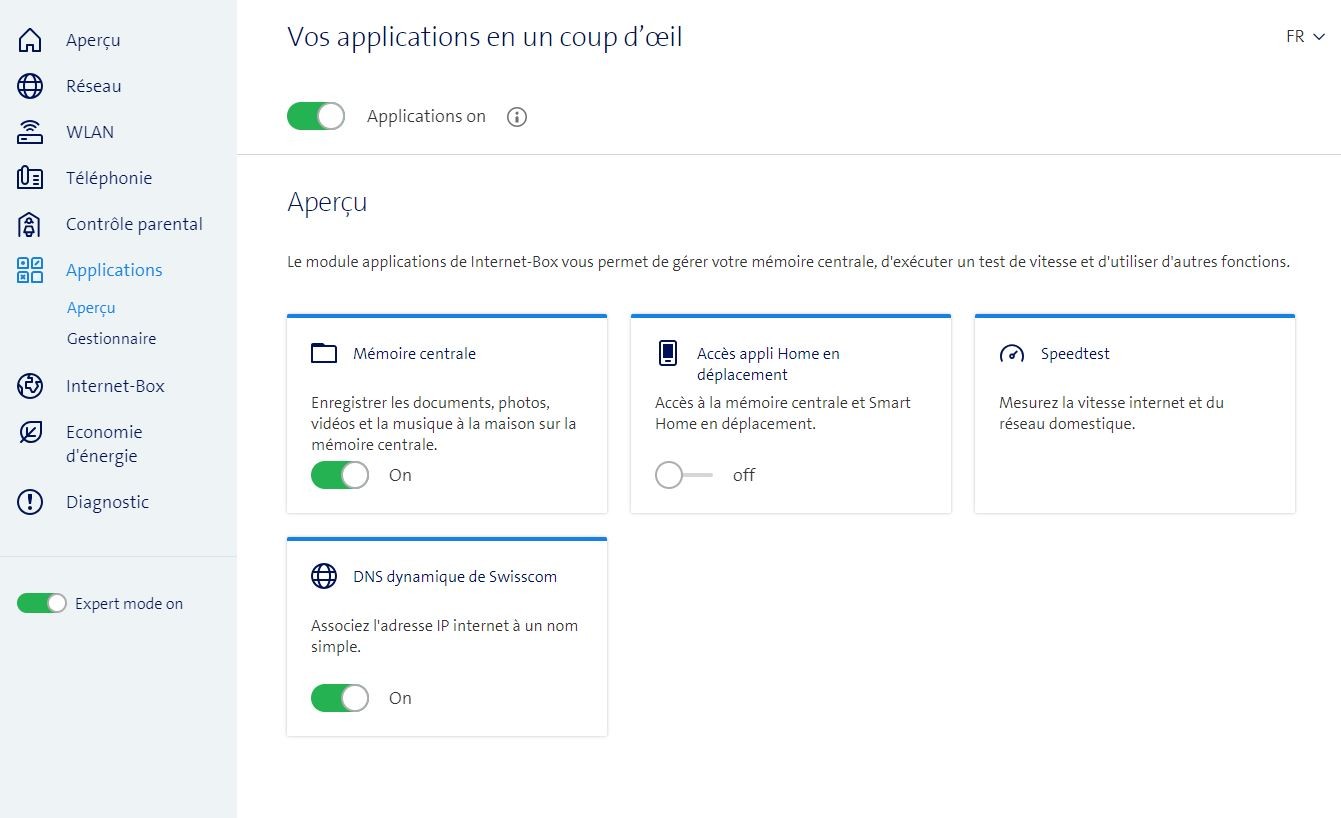Click the Réseau globe icon
The width and height of the screenshot is (1341, 818).
[30, 86]
